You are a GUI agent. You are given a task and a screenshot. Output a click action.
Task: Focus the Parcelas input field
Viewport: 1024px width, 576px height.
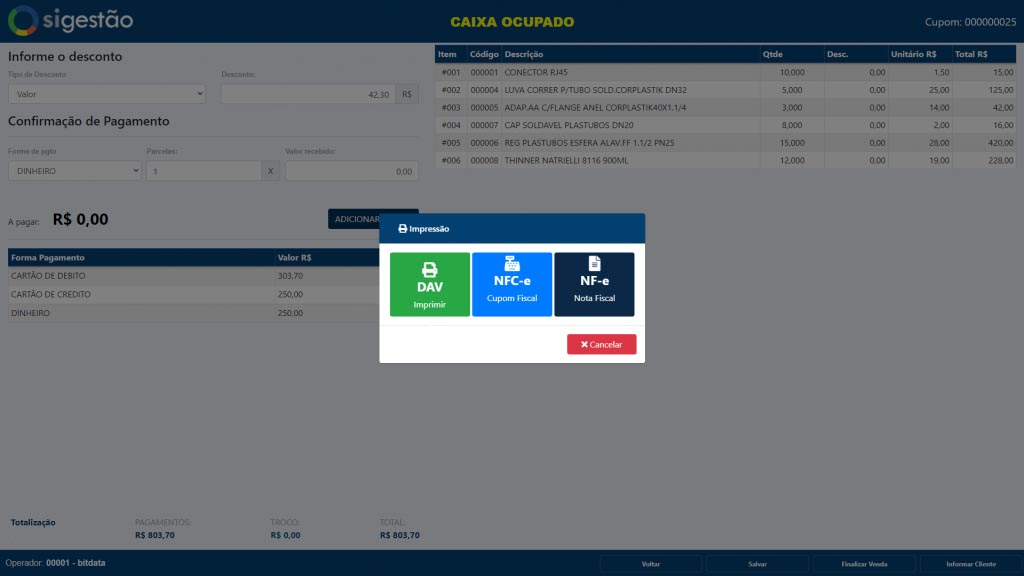[x=204, y=171]
